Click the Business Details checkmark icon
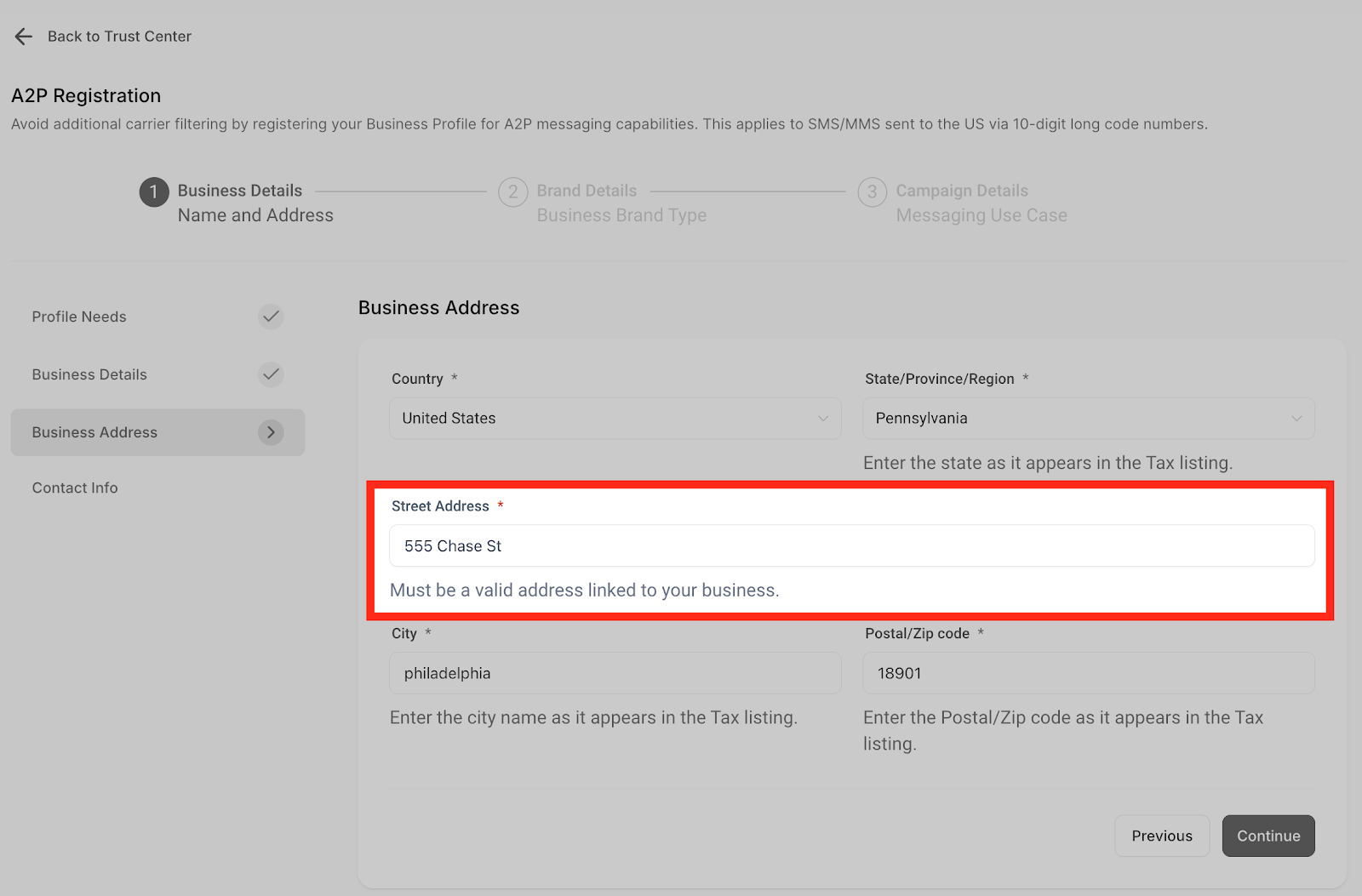Viewport: 1362px width, 896px height. click(271, 374)
